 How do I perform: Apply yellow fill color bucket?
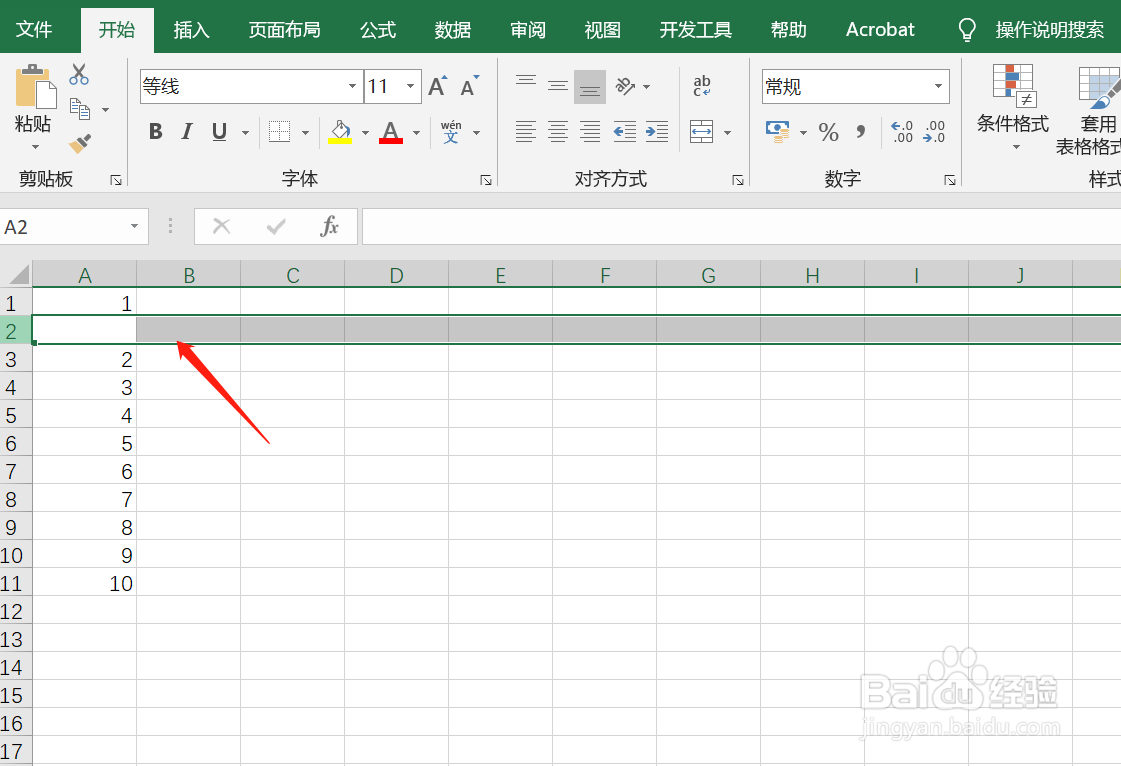click(340, 132)
